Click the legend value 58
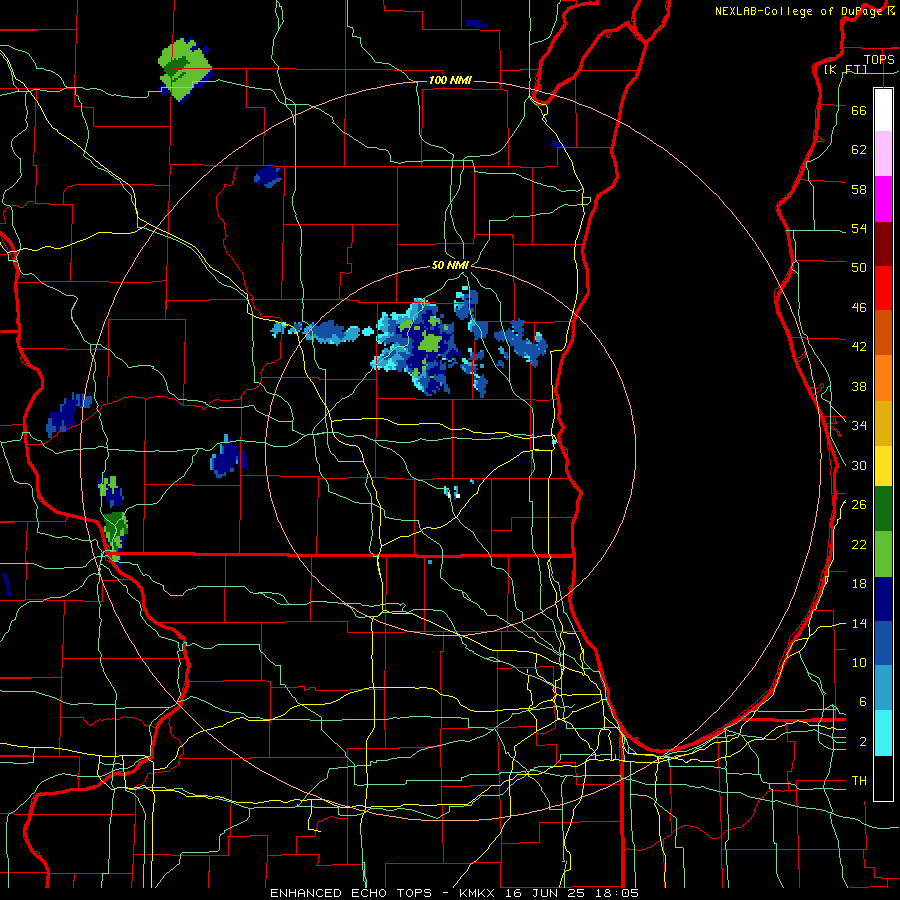This screenshot has height=900, width=900. coord(859,189)
